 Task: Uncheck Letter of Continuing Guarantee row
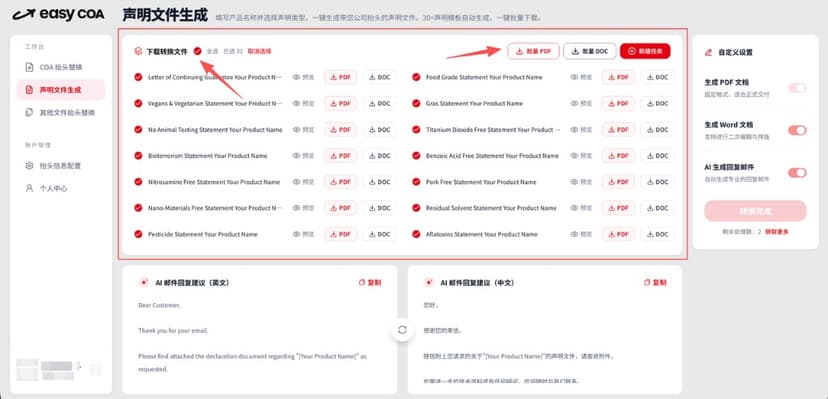pos(138,77)
